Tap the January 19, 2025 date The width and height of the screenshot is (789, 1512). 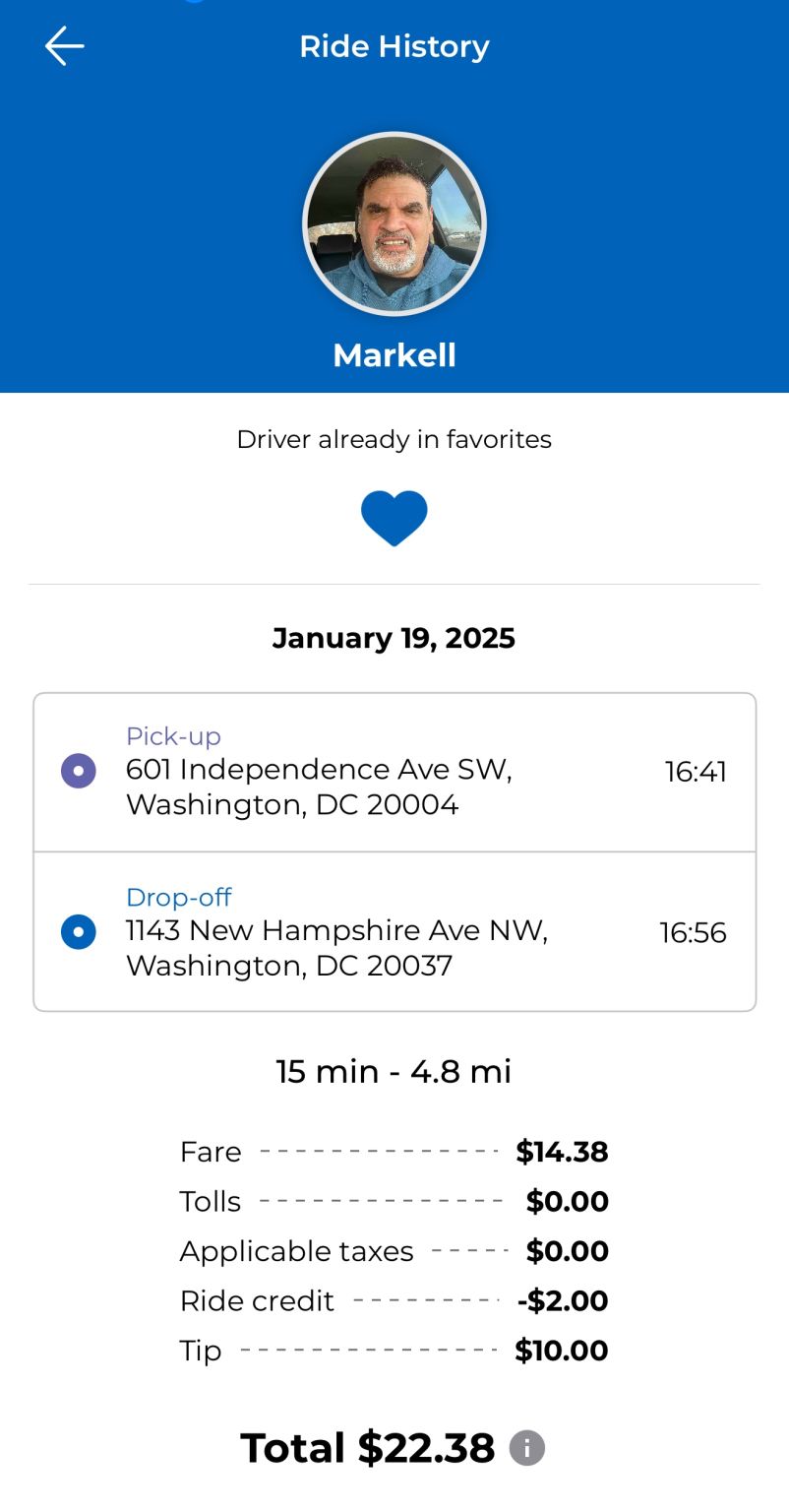click(394, 638)
